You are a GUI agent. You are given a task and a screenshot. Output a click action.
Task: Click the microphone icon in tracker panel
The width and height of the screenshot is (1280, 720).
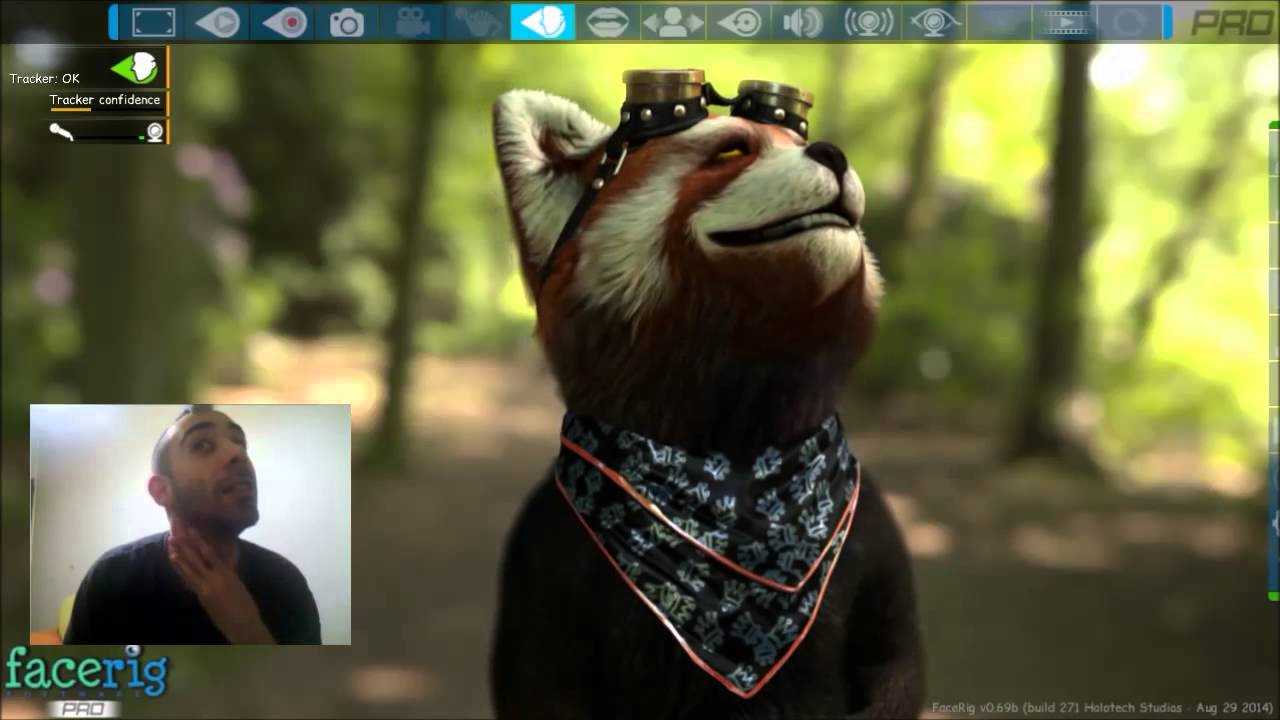coord(62,131)
